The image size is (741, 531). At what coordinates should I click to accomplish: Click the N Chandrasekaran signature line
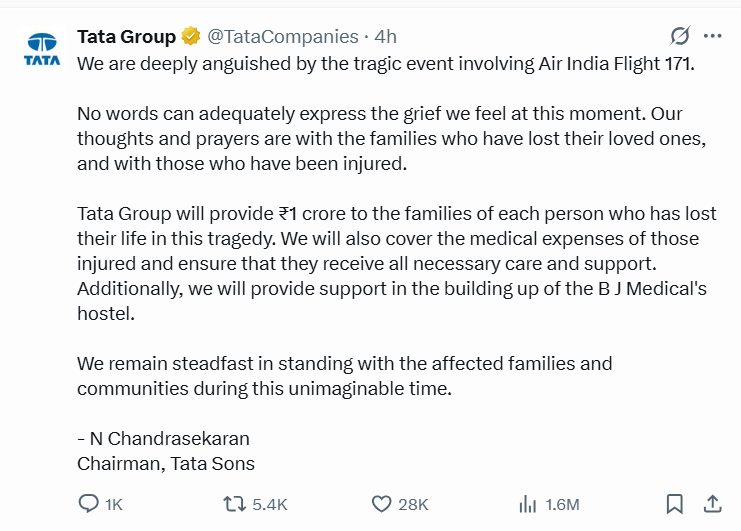click(x=164, y=439)
